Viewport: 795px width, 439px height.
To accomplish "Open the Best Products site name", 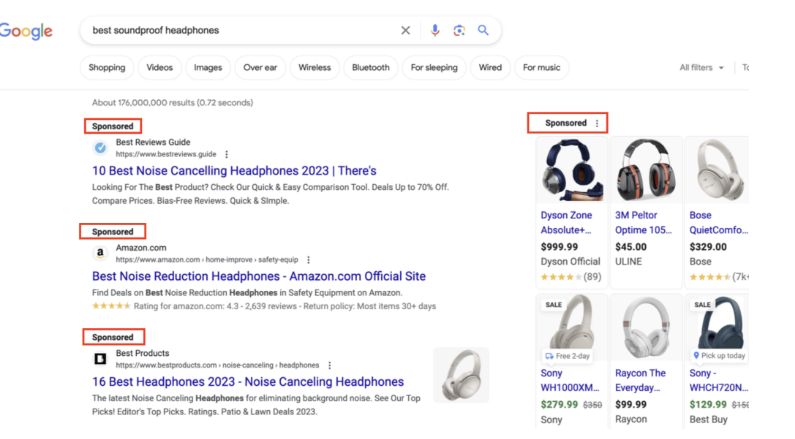I will pos(142,353).
